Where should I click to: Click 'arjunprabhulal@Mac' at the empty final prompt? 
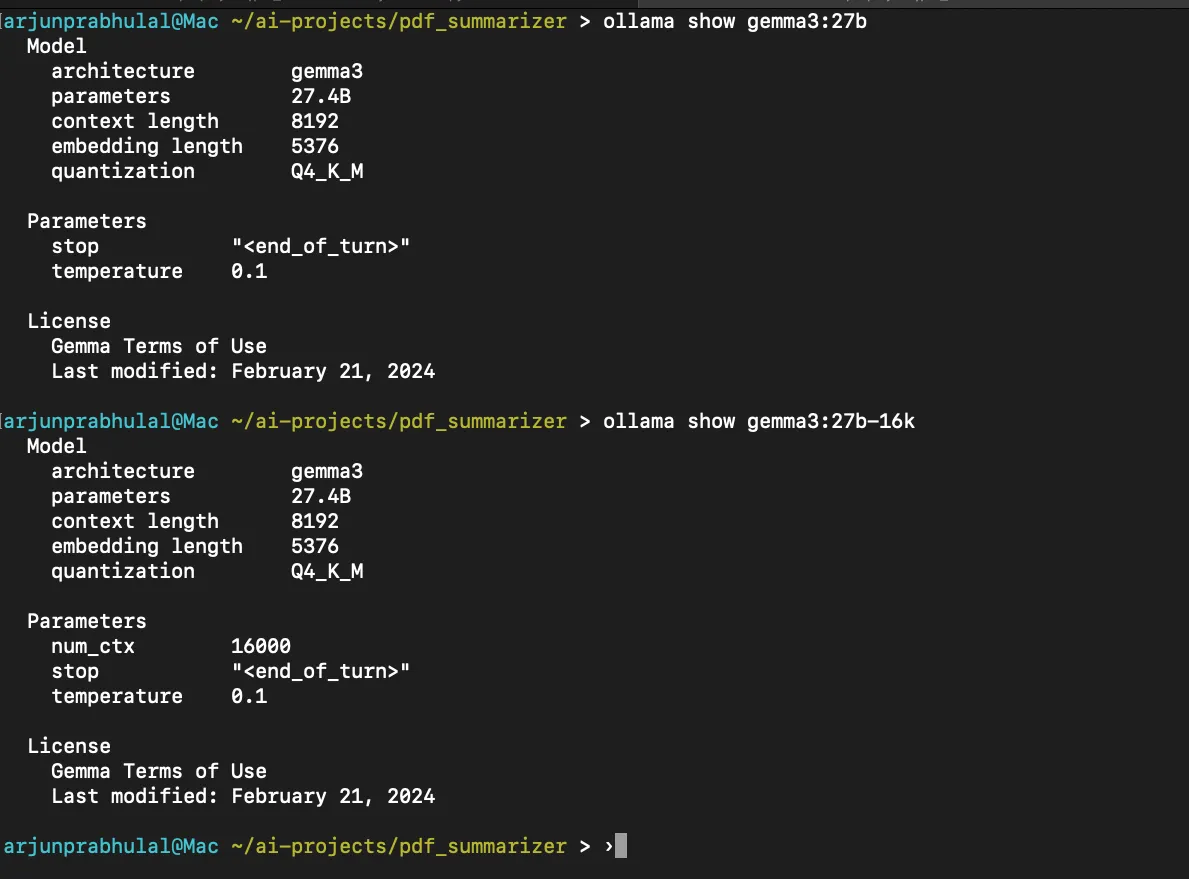point(111,846)
